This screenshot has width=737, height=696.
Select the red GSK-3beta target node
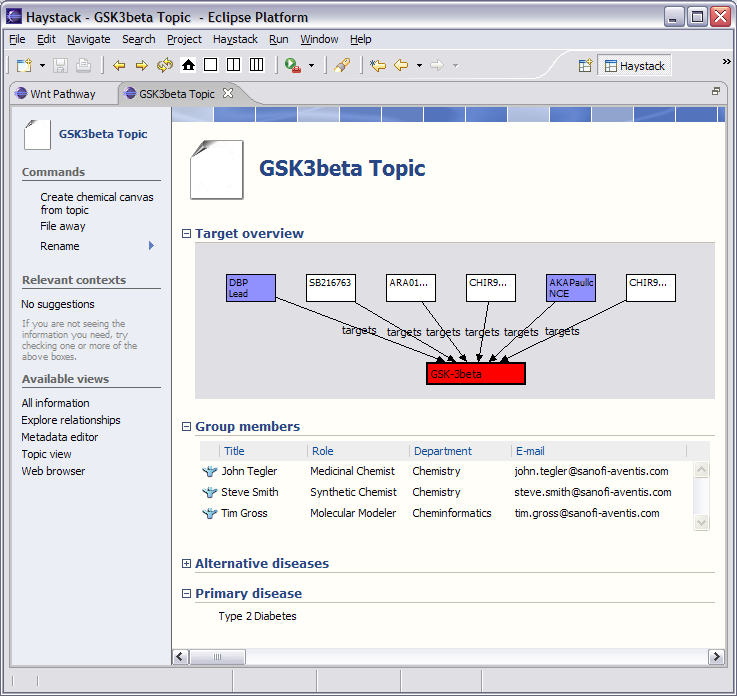(475, 373)
